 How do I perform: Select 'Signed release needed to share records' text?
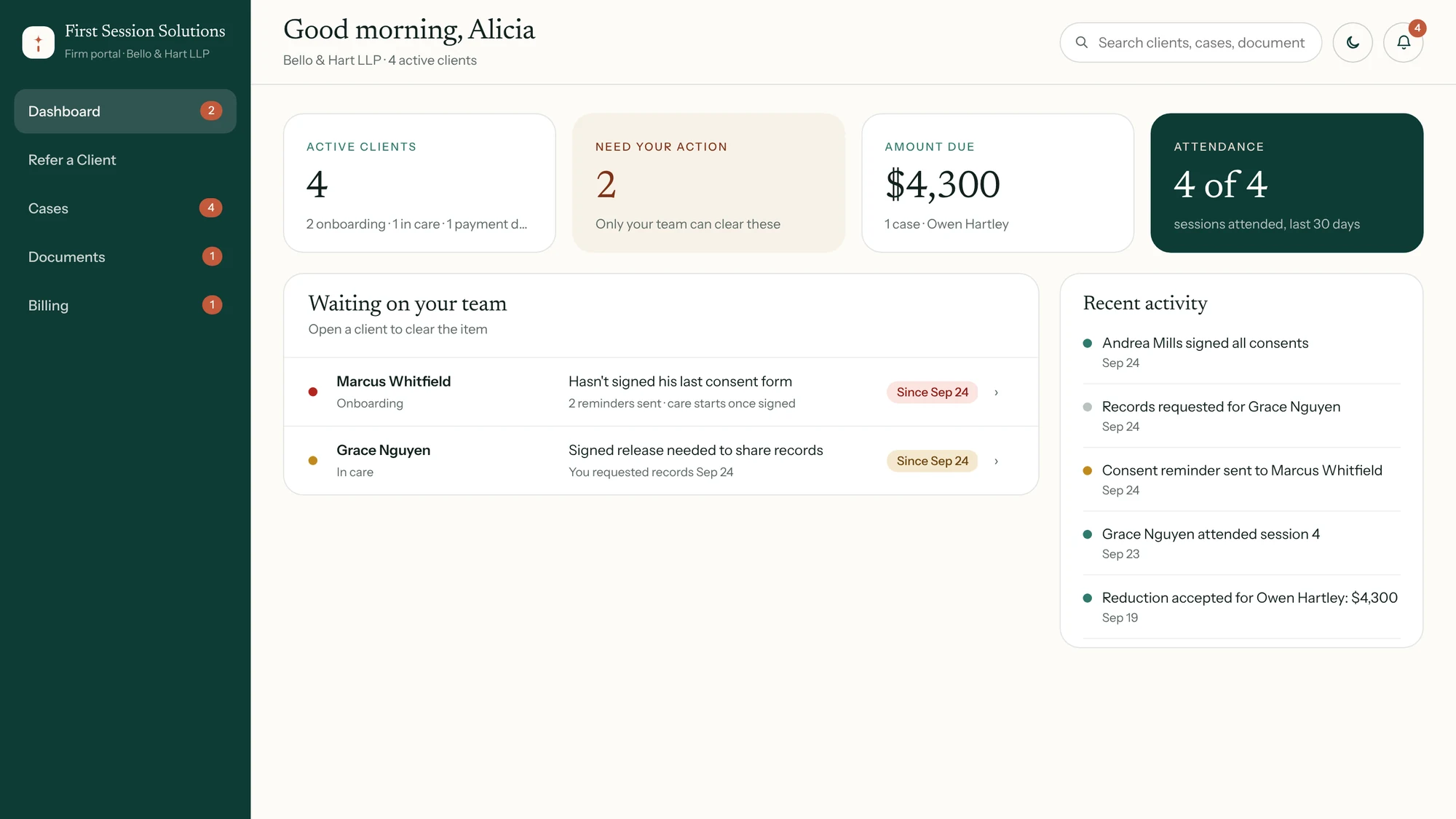[695, 450]
